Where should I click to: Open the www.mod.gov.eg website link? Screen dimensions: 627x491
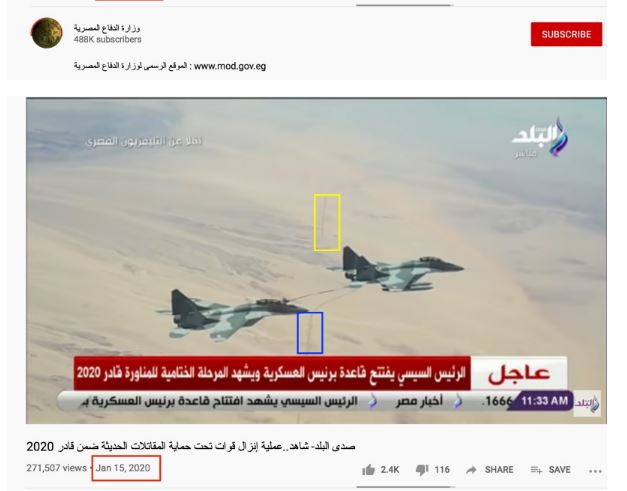(230, 66)
